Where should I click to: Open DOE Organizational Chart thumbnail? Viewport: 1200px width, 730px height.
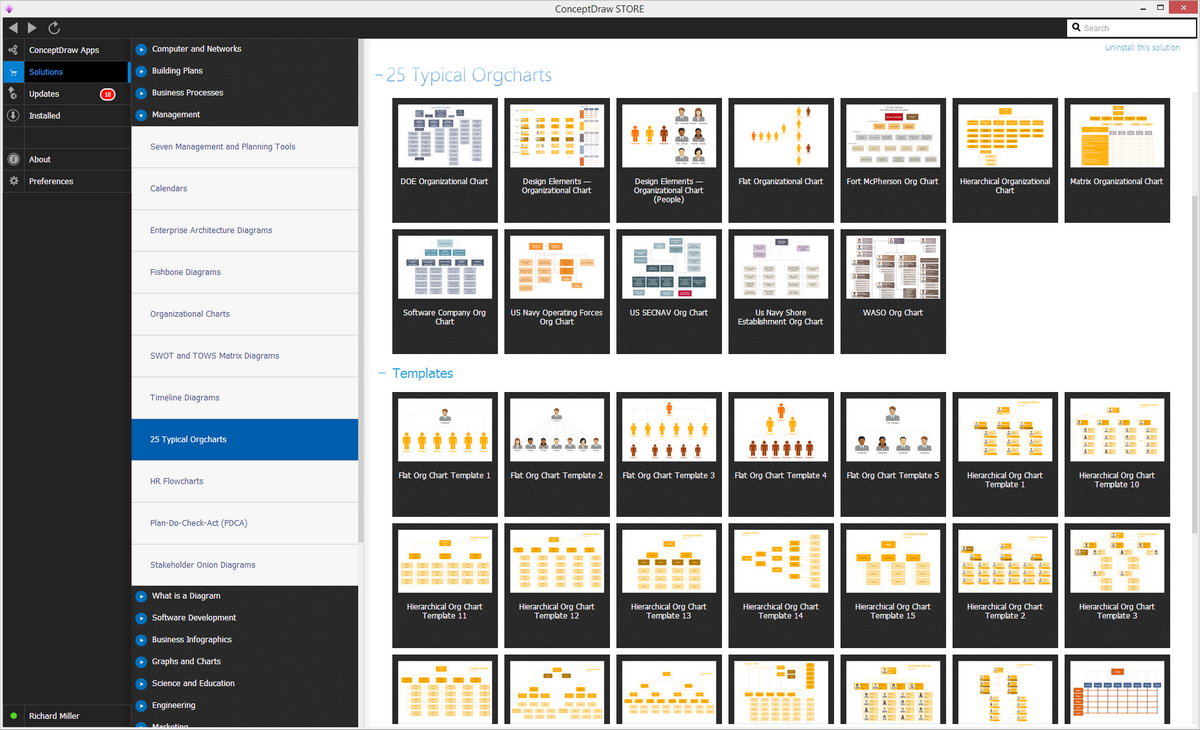[445, 160]
